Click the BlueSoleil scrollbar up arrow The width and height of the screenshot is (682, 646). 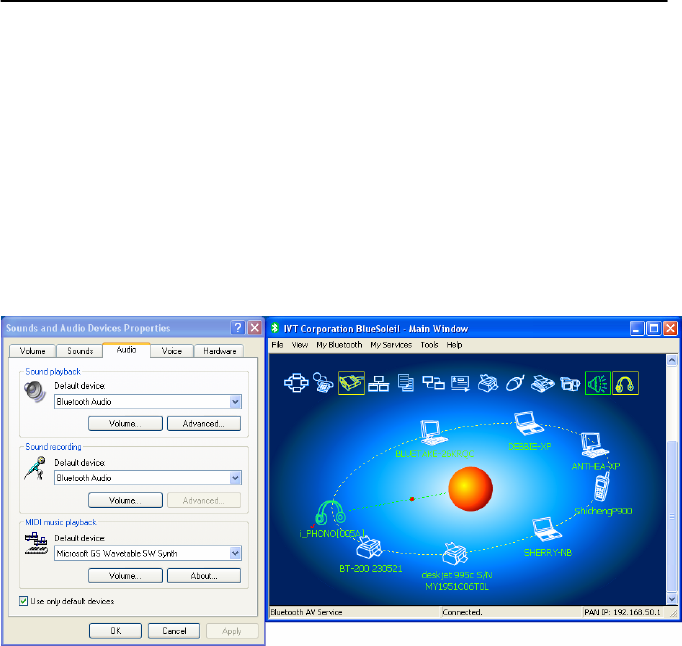(x=672, y=360)
